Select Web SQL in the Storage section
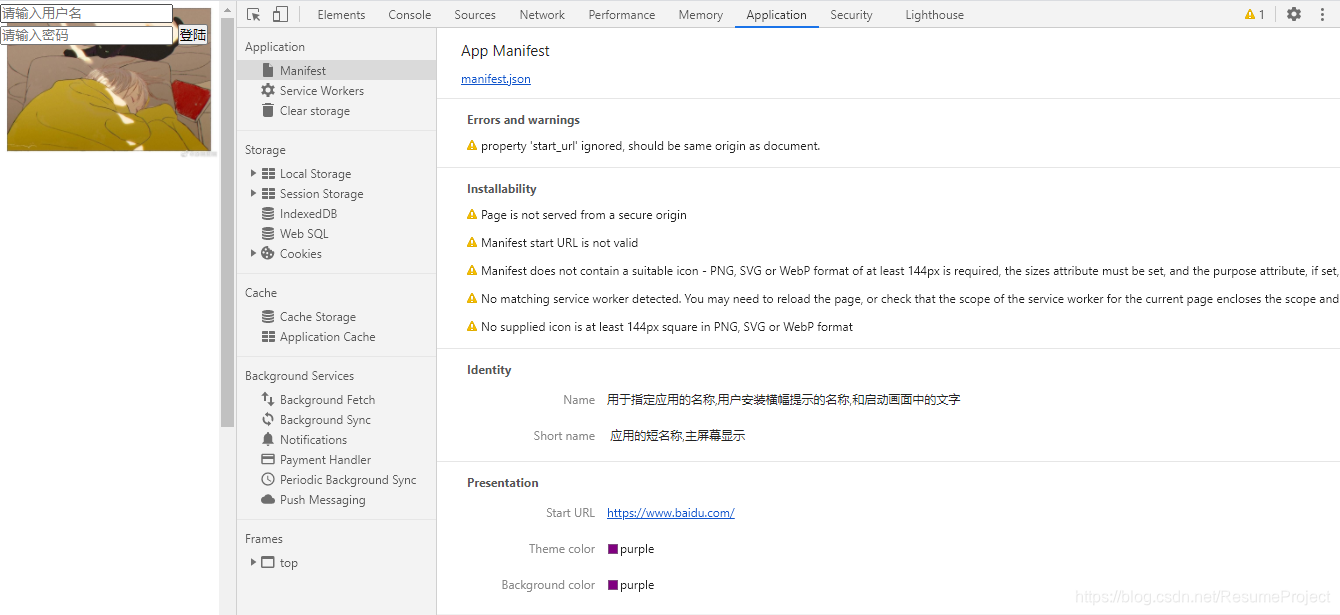 [x=304, y=233]
